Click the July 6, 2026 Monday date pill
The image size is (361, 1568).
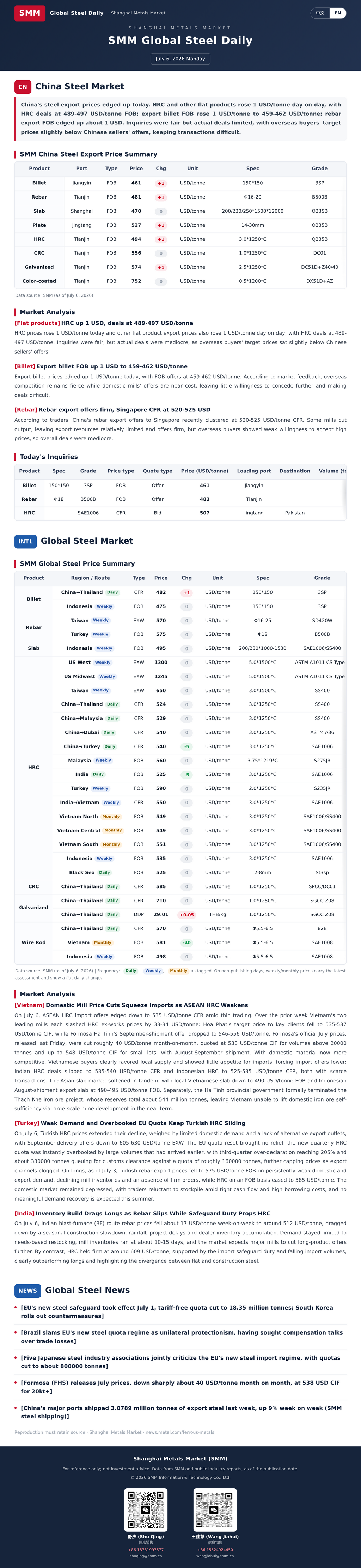point(180,59)
